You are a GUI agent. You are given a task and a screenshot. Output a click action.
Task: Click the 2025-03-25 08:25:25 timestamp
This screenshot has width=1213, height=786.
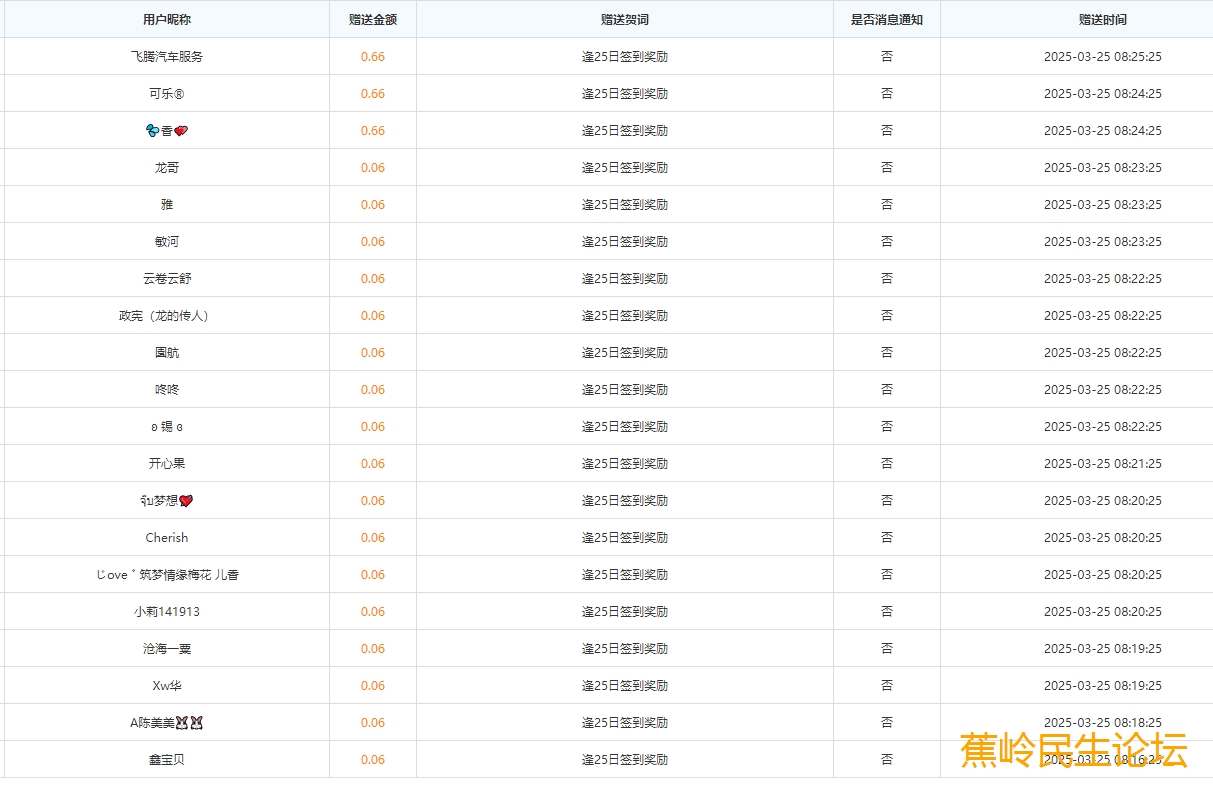tap(1102, 57)
